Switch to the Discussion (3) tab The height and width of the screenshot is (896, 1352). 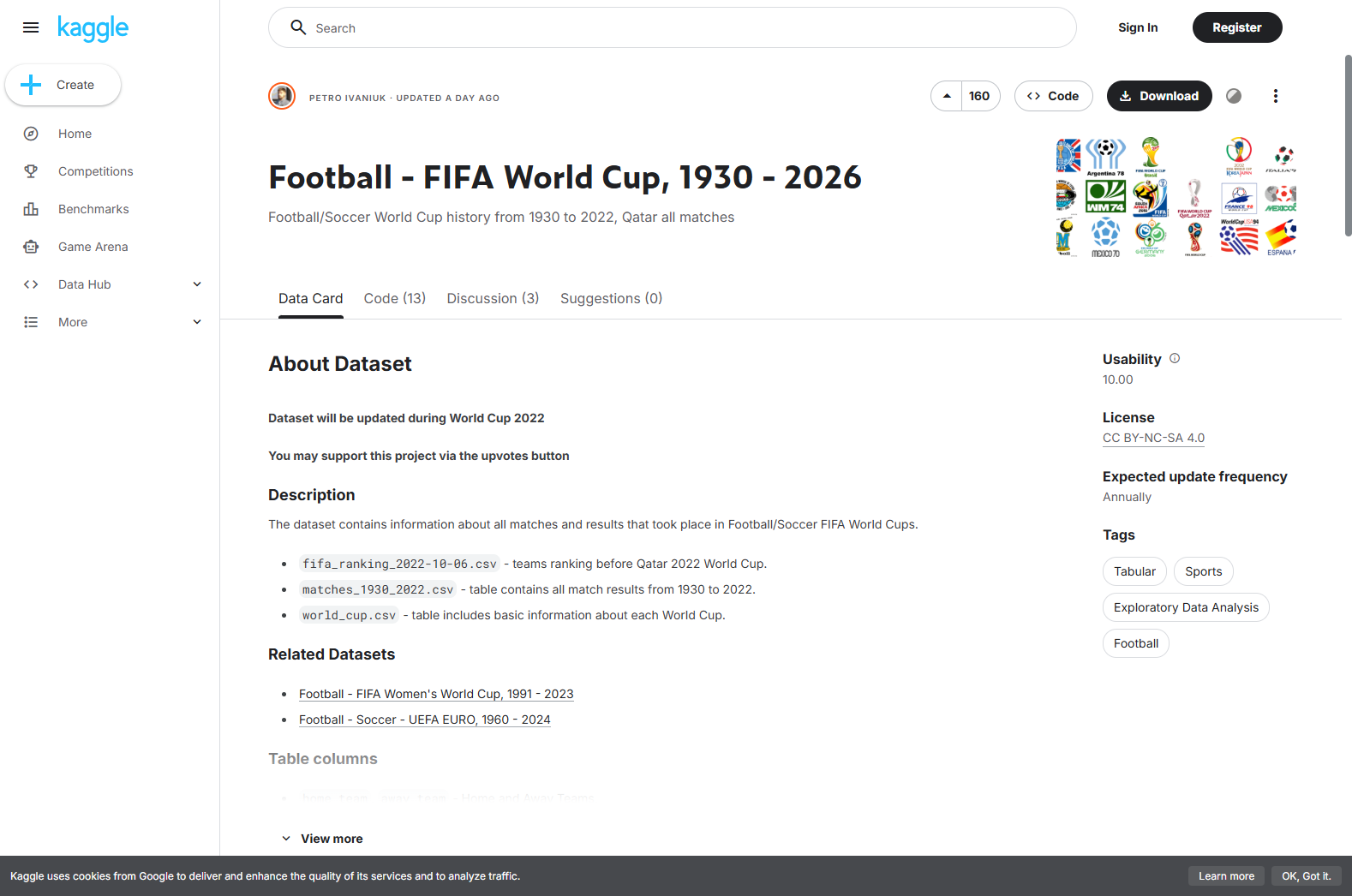[493, 298]
